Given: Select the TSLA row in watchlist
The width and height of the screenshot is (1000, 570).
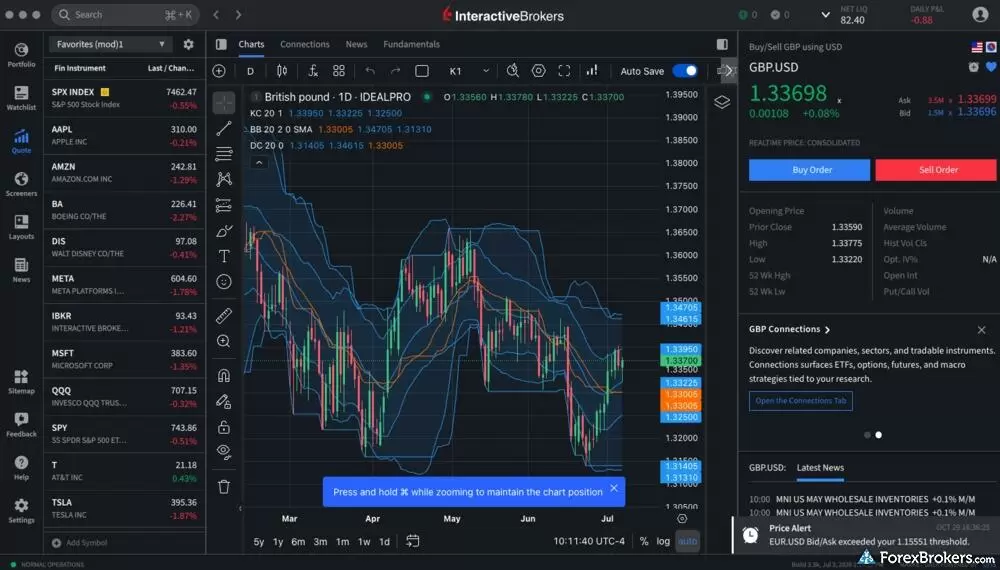Looking at the screenshot, I should click(124, 509).
